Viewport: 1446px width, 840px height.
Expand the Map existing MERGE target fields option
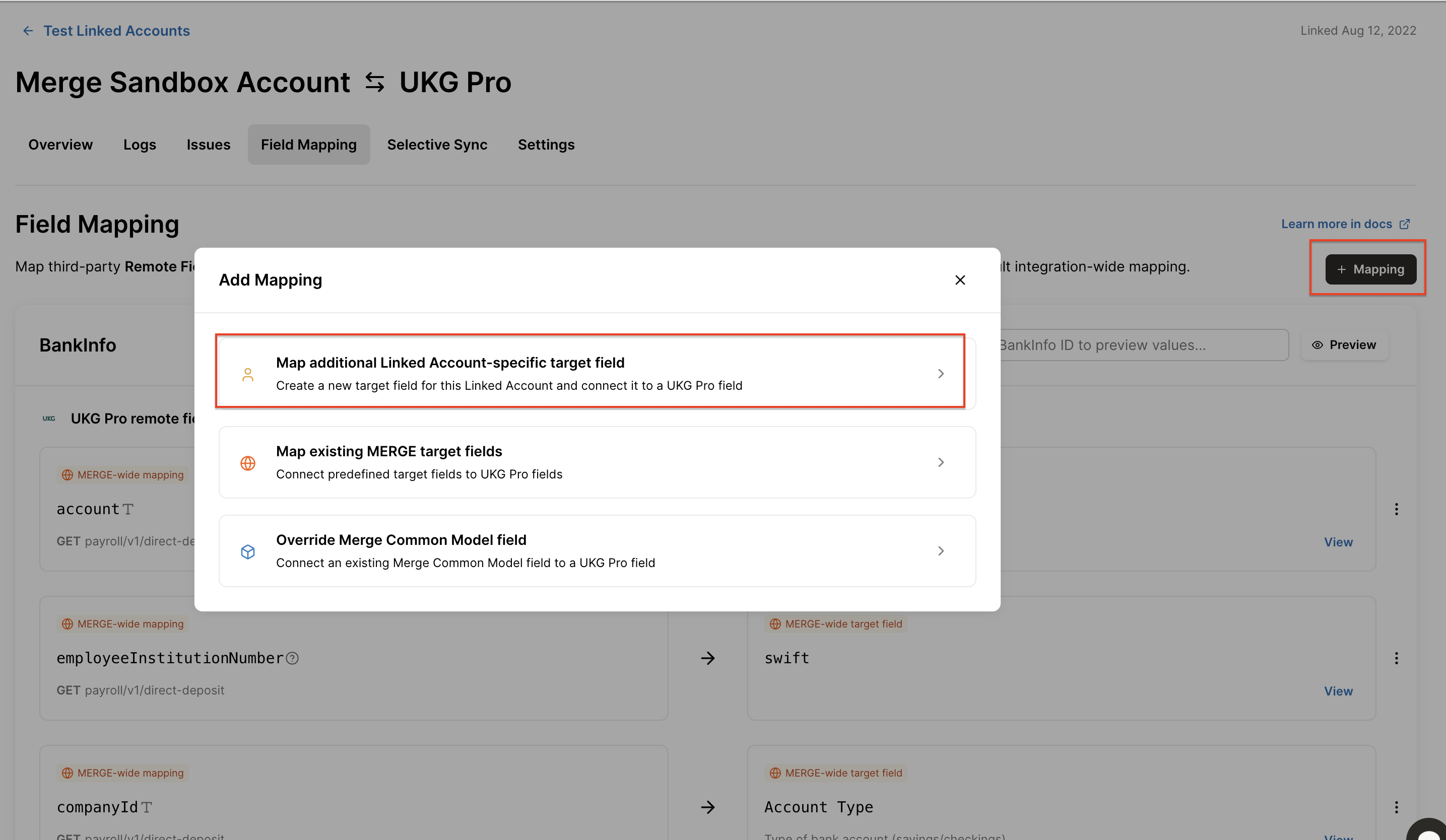(x=941, y=462)
